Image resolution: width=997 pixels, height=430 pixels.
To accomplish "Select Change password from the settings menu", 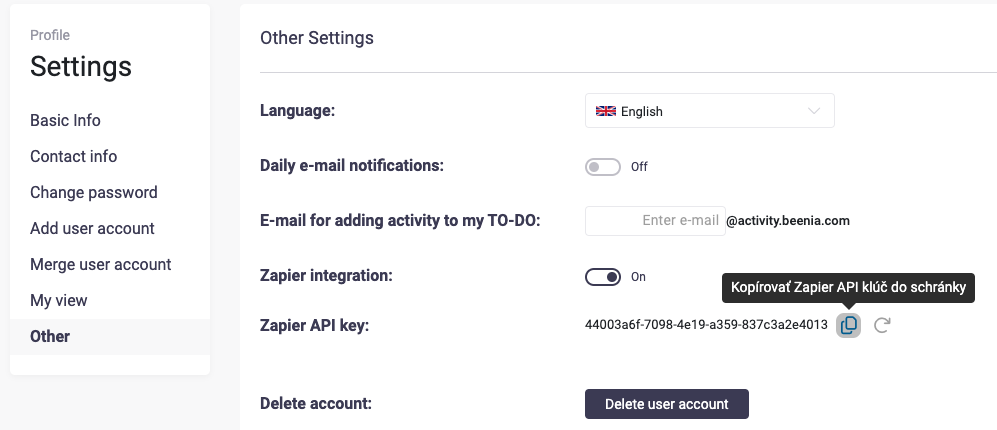I will (x=94, y=192).
